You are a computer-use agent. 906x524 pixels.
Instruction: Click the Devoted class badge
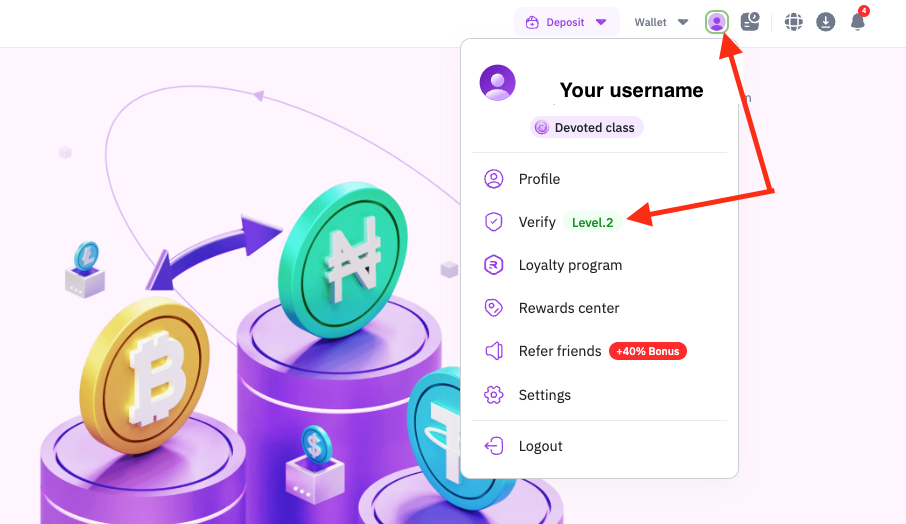(x=586, y=128)
